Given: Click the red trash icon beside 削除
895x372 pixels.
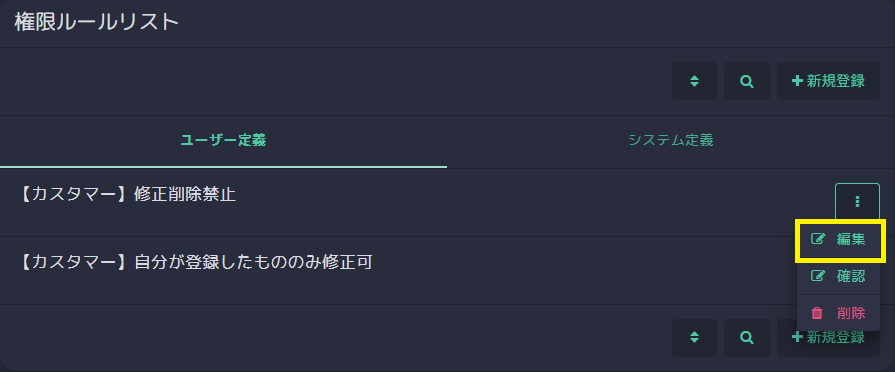Looking at the screenshot, I should pos(817,313).
